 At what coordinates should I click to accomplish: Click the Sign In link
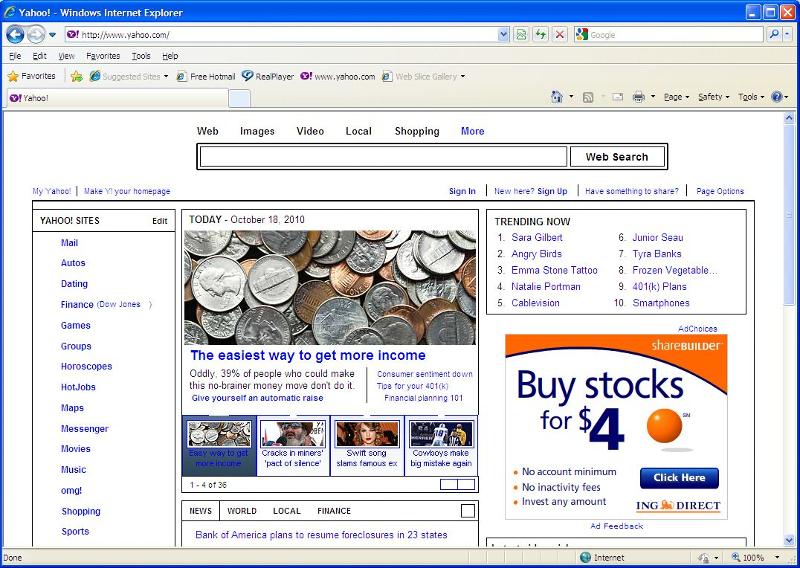coord(462,191)
